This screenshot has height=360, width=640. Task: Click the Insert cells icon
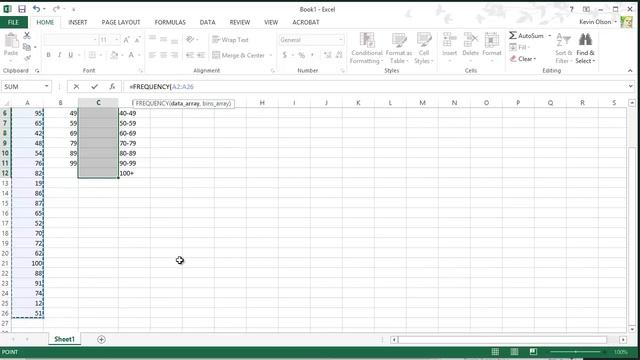(449, 40)
